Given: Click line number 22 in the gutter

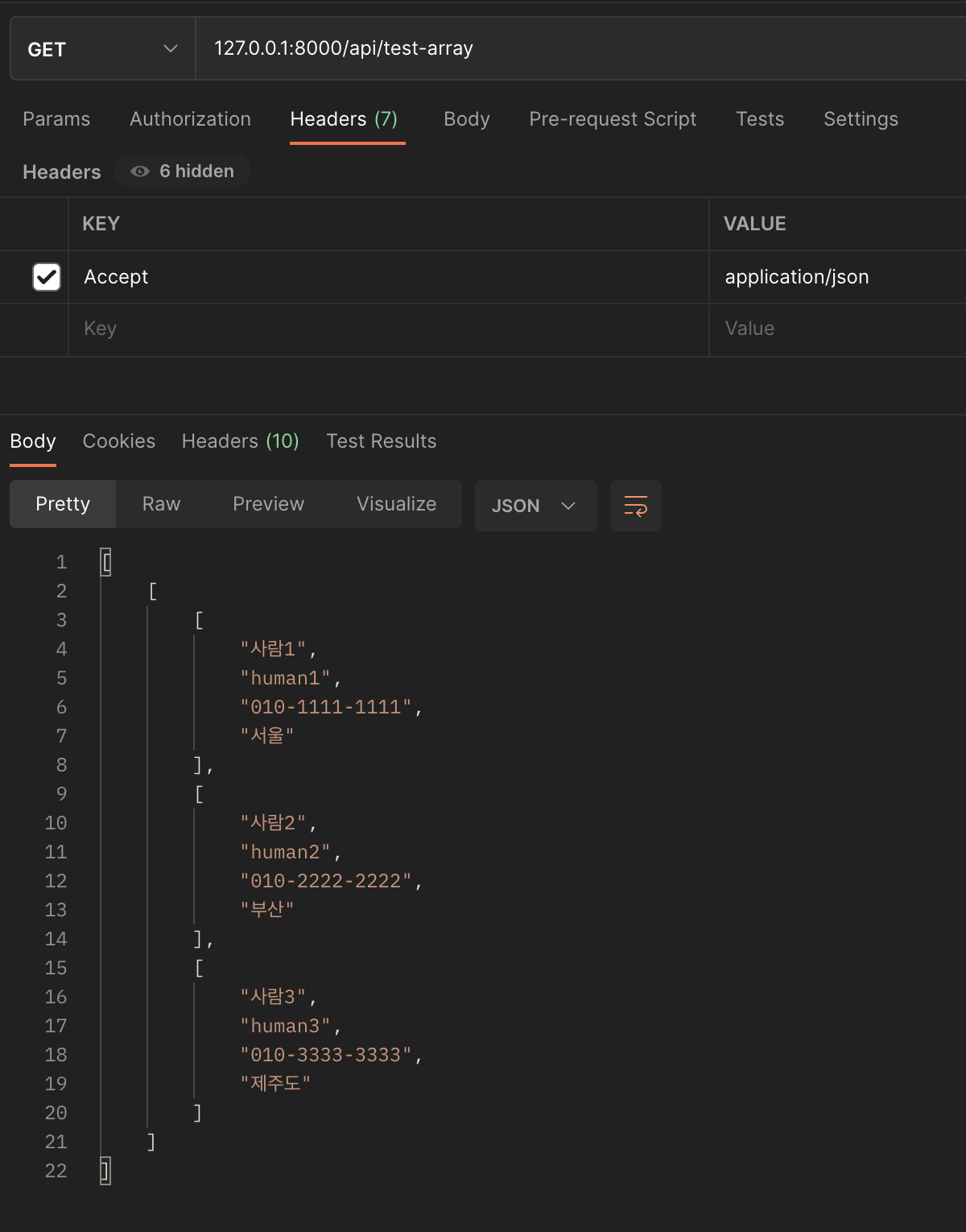Looking at the screenshot, I should tap(56, 1171).
